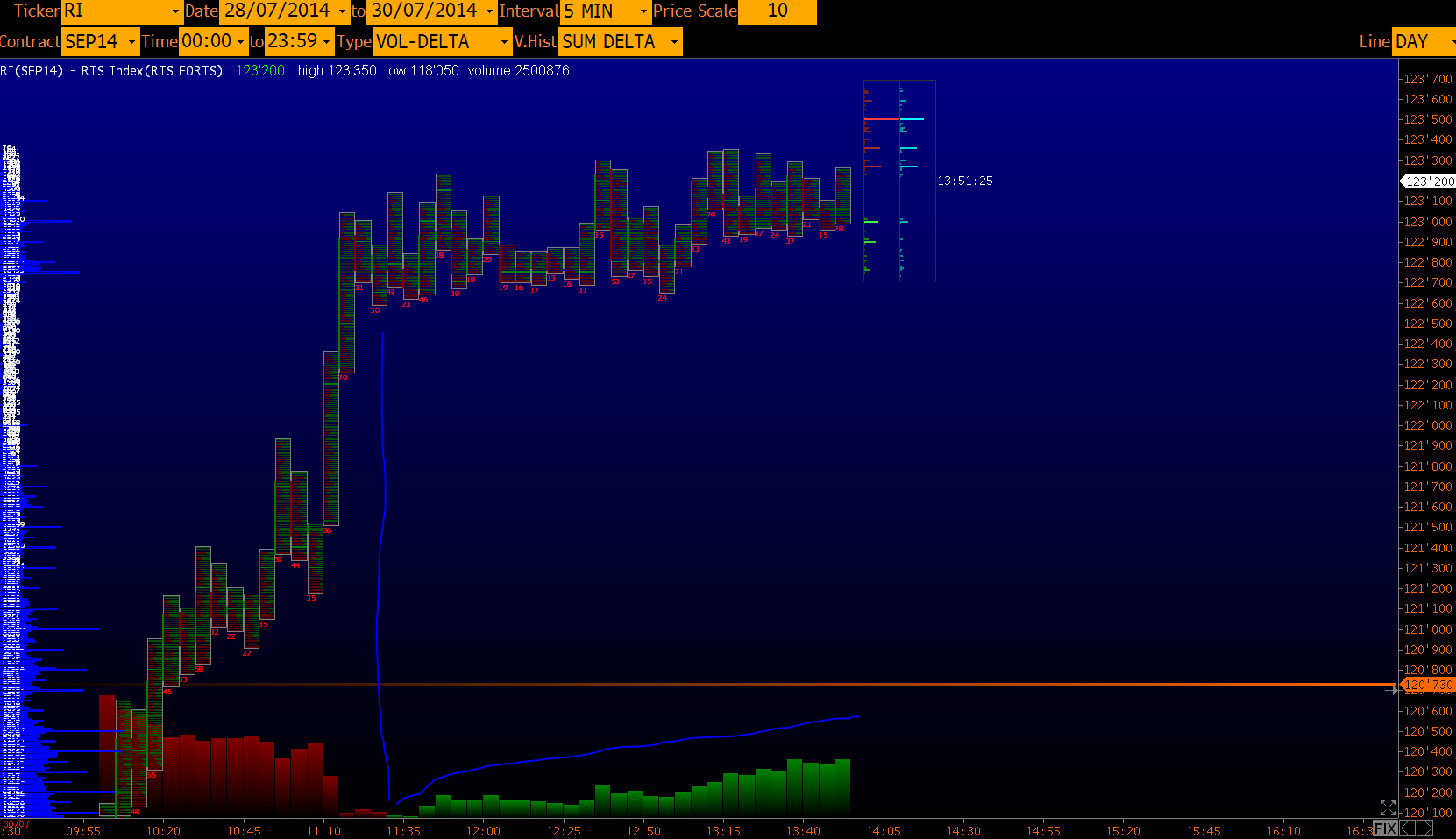Open the start Time 00:00 dropdown
Screen dimensions: 1456x839
click(x=213, y=41)
